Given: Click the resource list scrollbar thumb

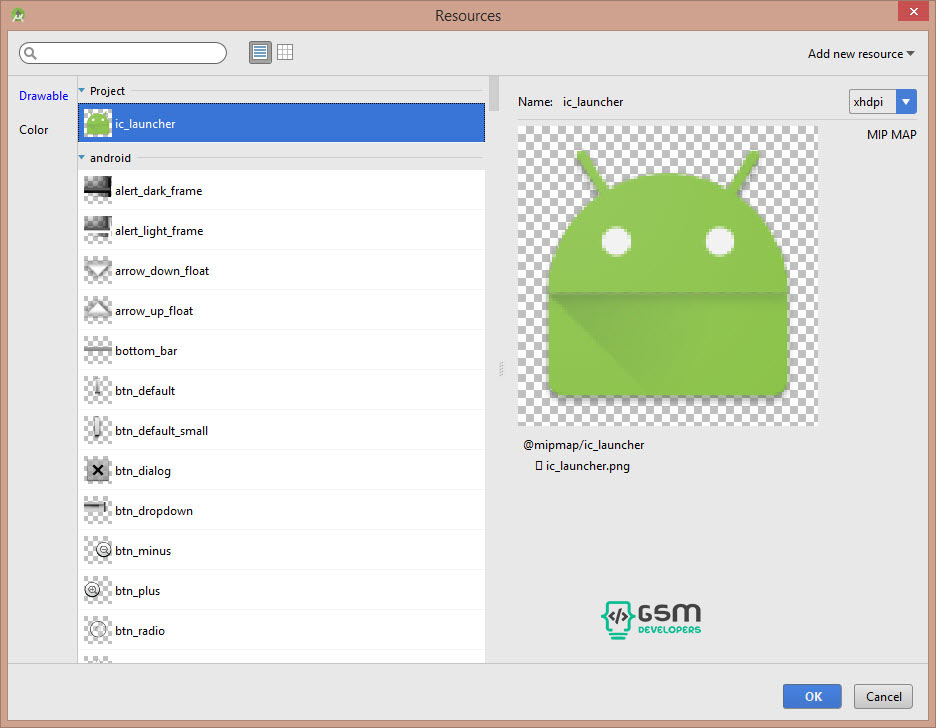Looking at the screenshot, I should (494, 94).
